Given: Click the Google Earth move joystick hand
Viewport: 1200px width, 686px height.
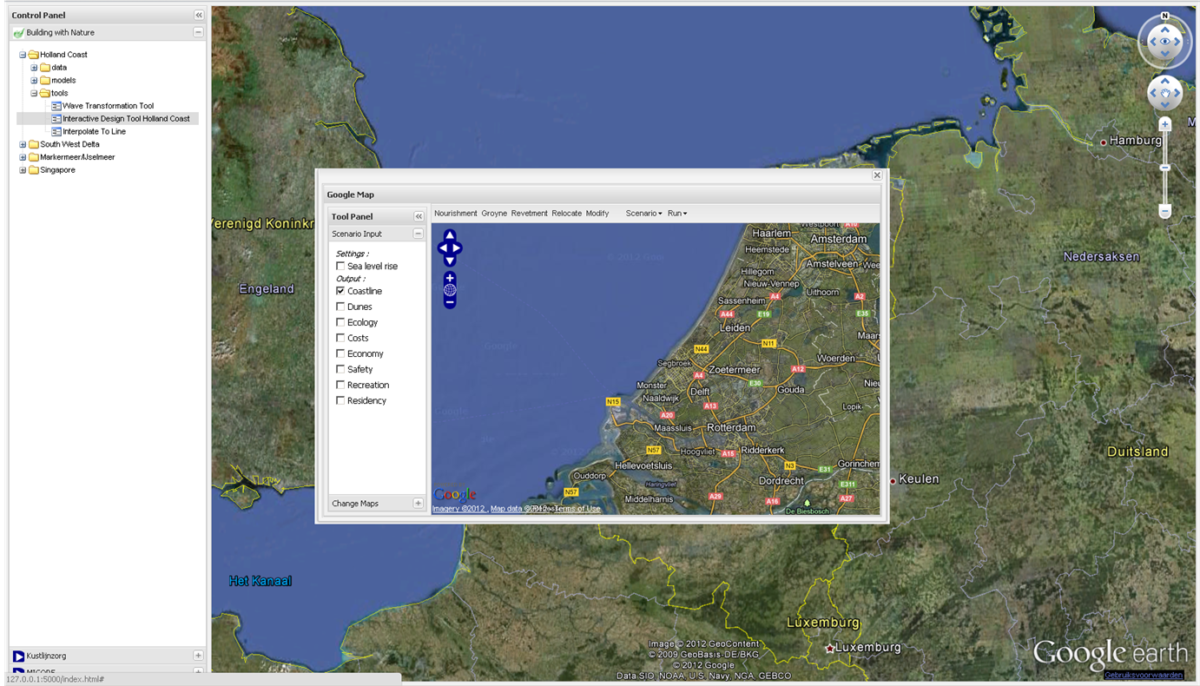Looking at the screenshot, I should click(1165, 93).
